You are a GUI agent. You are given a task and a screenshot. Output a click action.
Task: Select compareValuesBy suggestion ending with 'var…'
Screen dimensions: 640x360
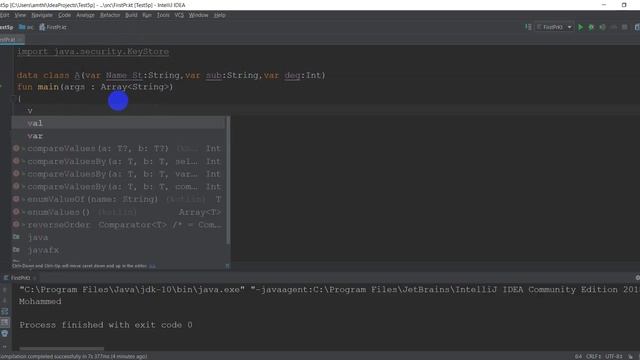point(118,174)
